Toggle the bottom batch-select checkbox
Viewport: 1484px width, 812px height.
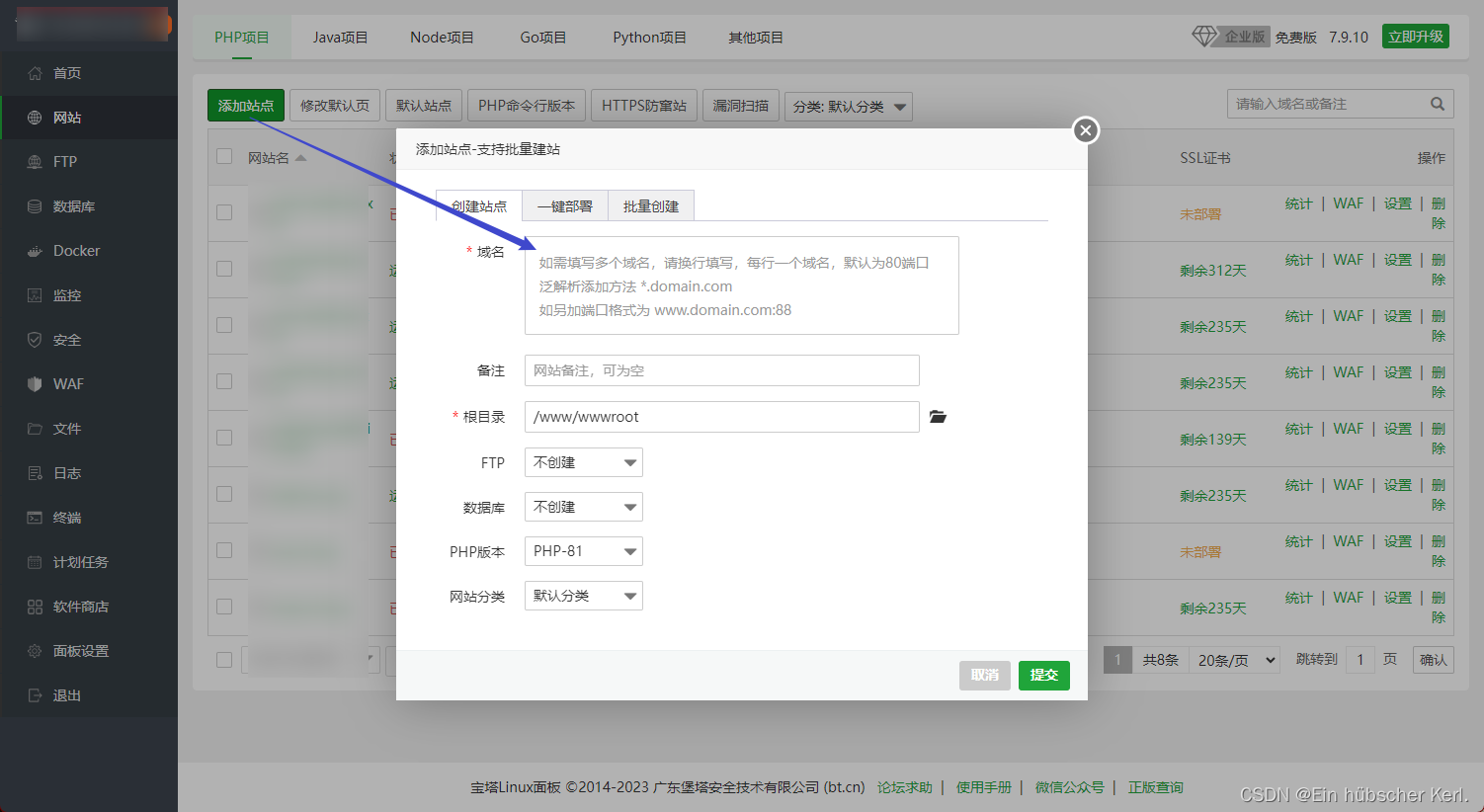point(224,660)
